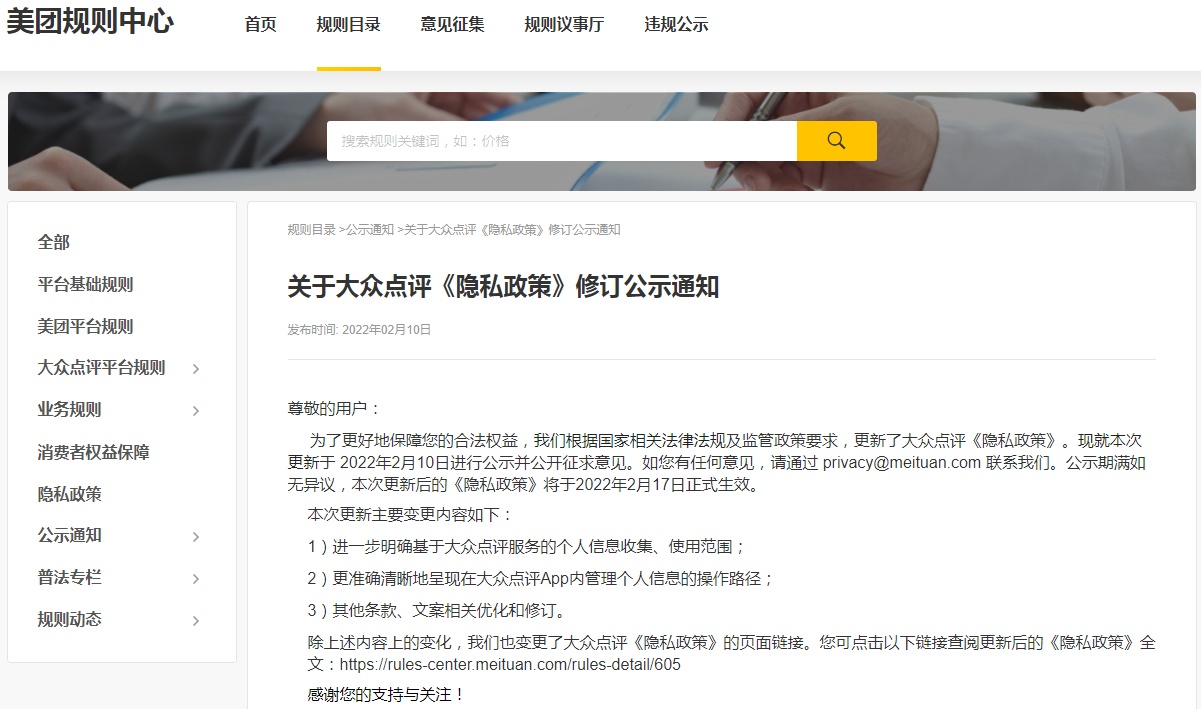Image resolution: width=1201 pixels, height=709 pixels.
Task: Select 业务规则 in the sidebar
Action: click(70, 409)
